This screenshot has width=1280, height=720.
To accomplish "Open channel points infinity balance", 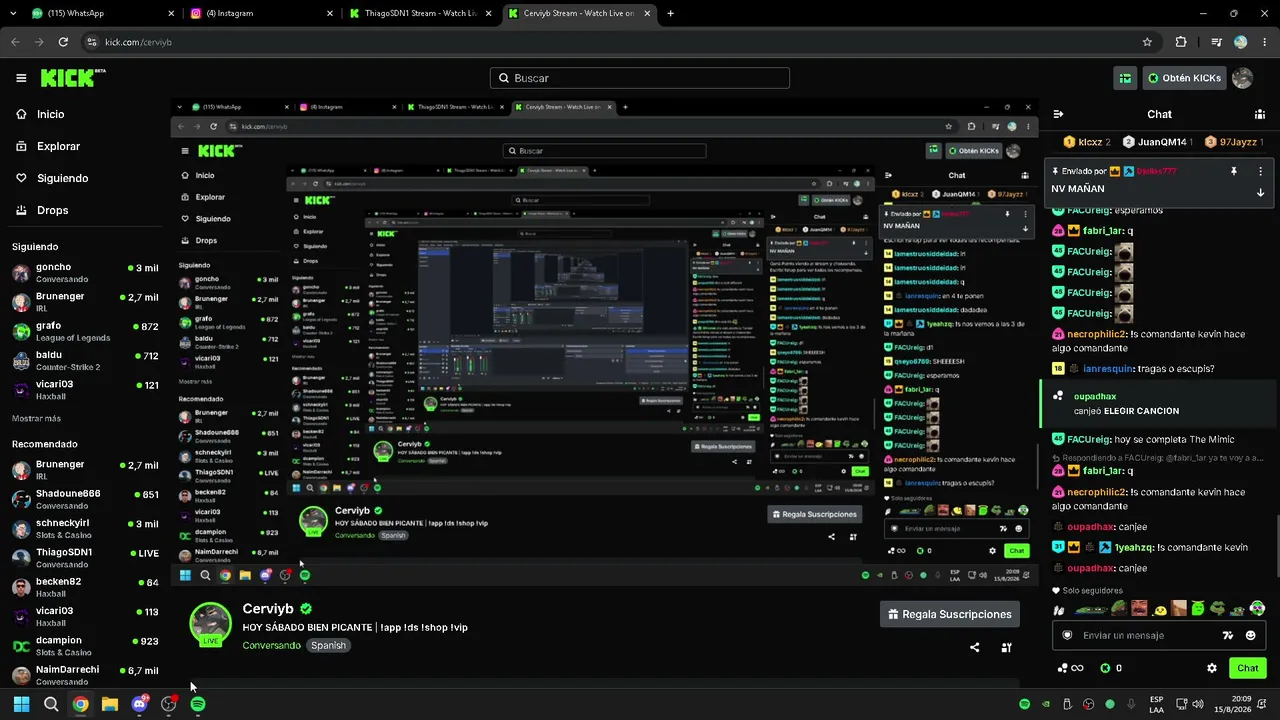I will 1070,668.
